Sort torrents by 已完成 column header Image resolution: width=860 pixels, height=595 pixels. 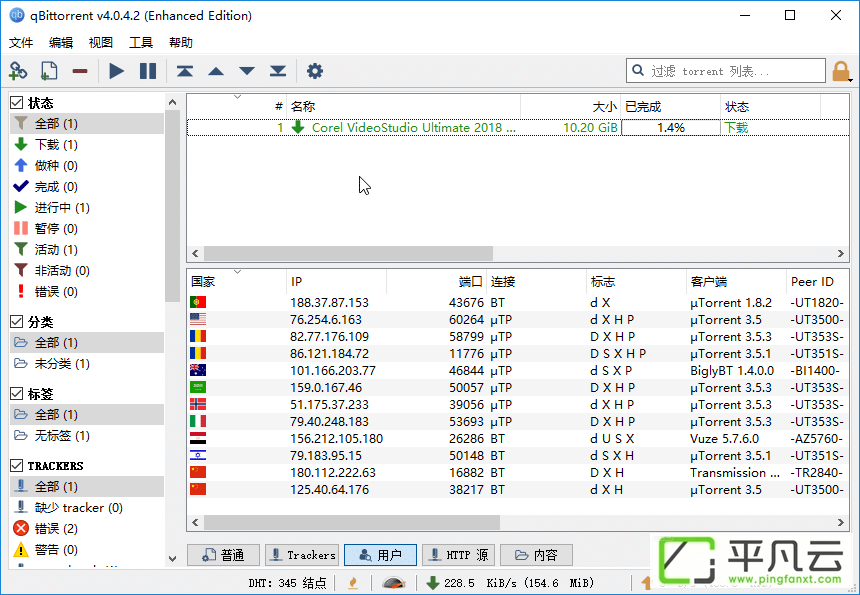(x=671, y=106)
